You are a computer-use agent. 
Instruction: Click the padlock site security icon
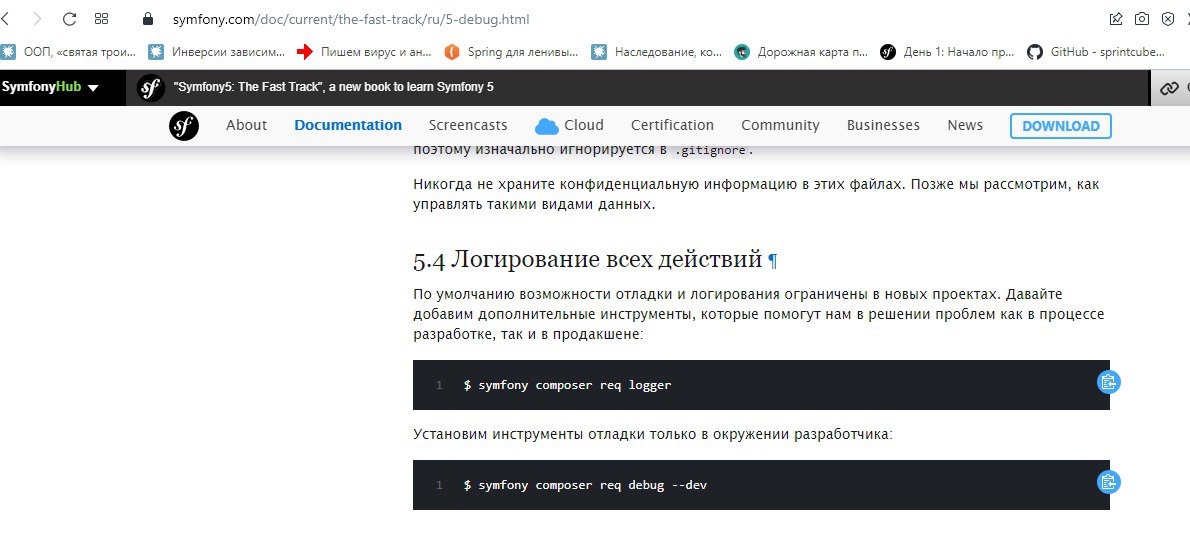(148, 19)
